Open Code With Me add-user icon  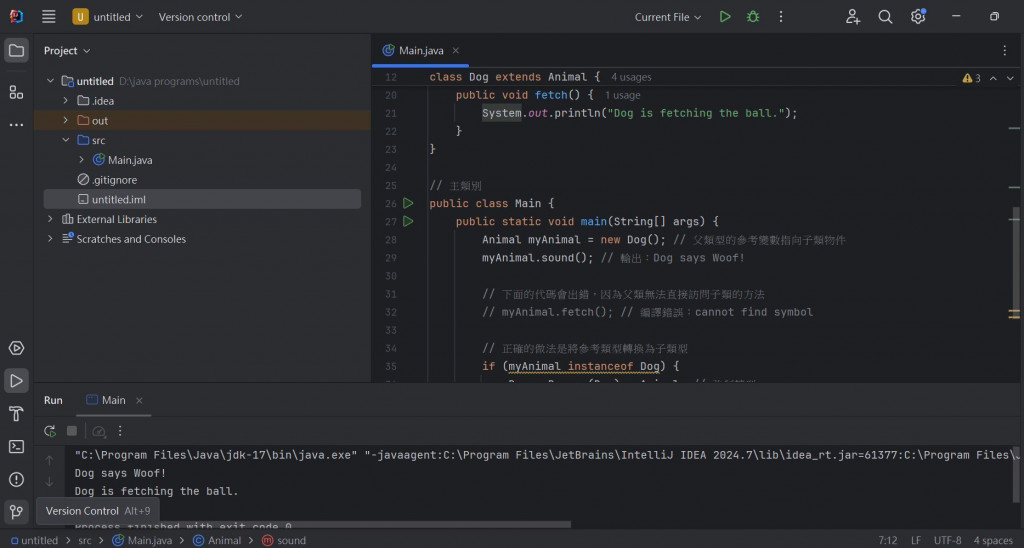[853, 17]
